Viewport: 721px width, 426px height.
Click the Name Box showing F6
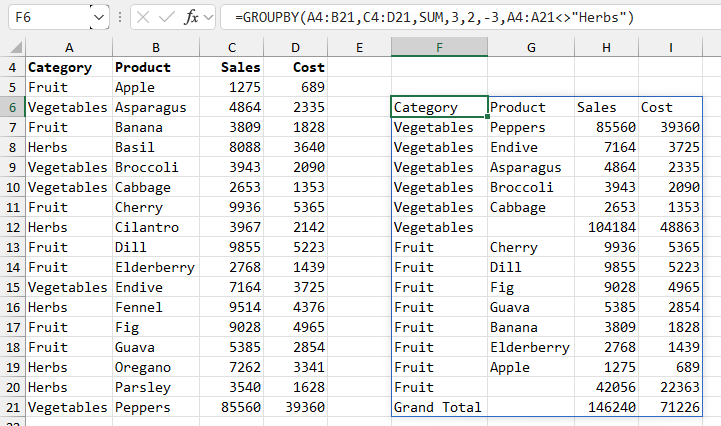tap(50, 17)
